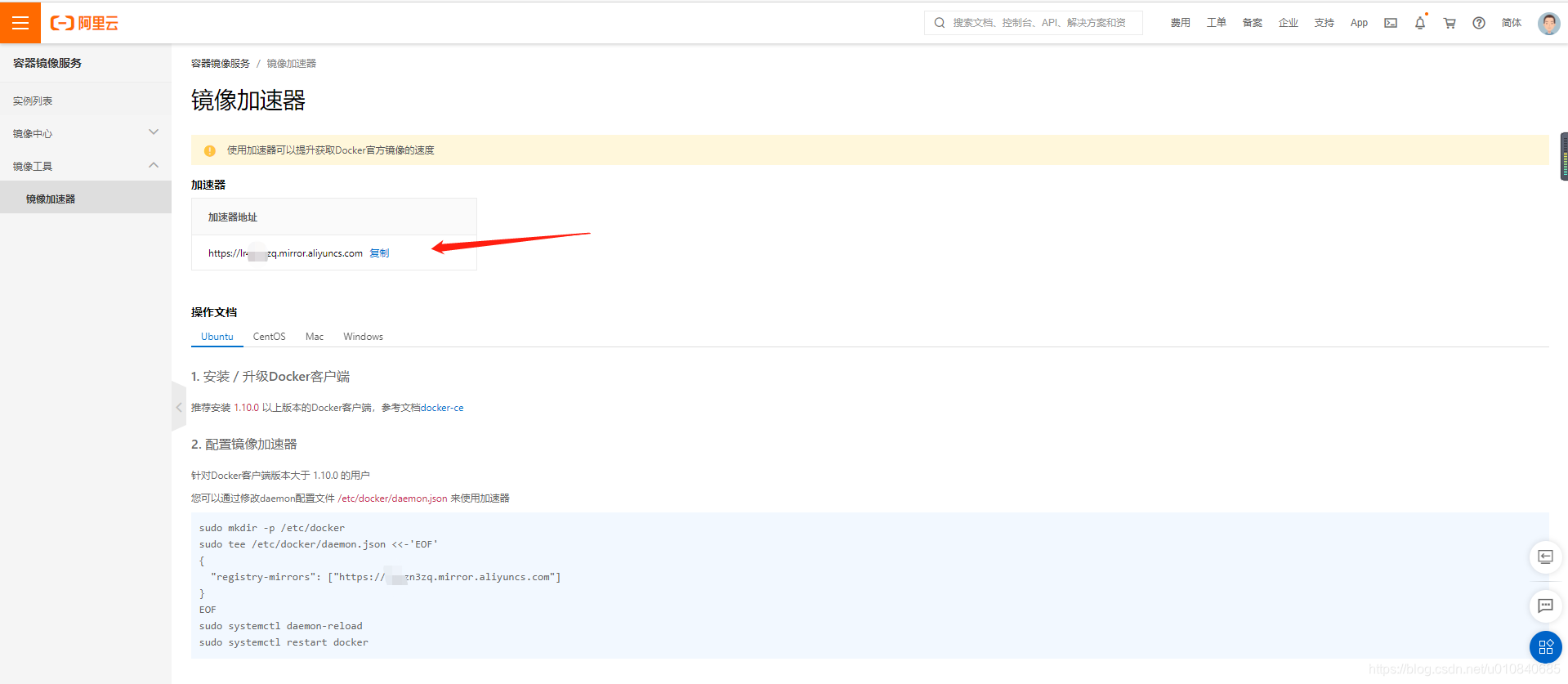Switch to the Ubuntu tab
Screen dimensions: 1568x684
(x=217, y=337)
